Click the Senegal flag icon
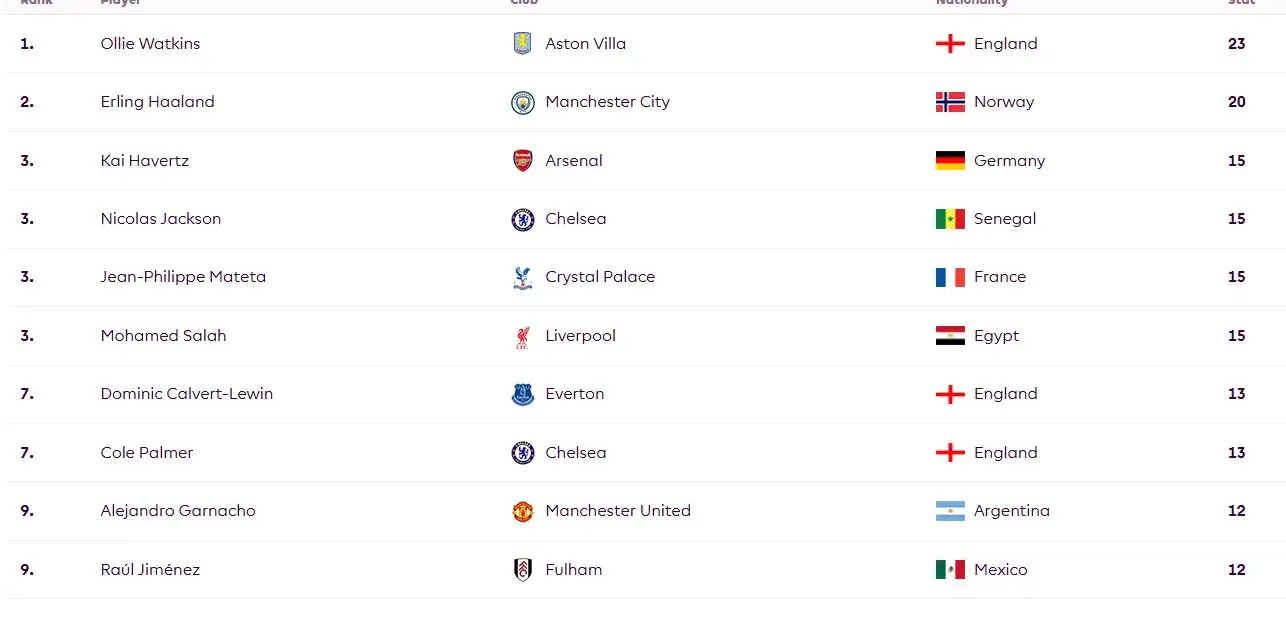1286x626 pixels. [x=950, y=219]
